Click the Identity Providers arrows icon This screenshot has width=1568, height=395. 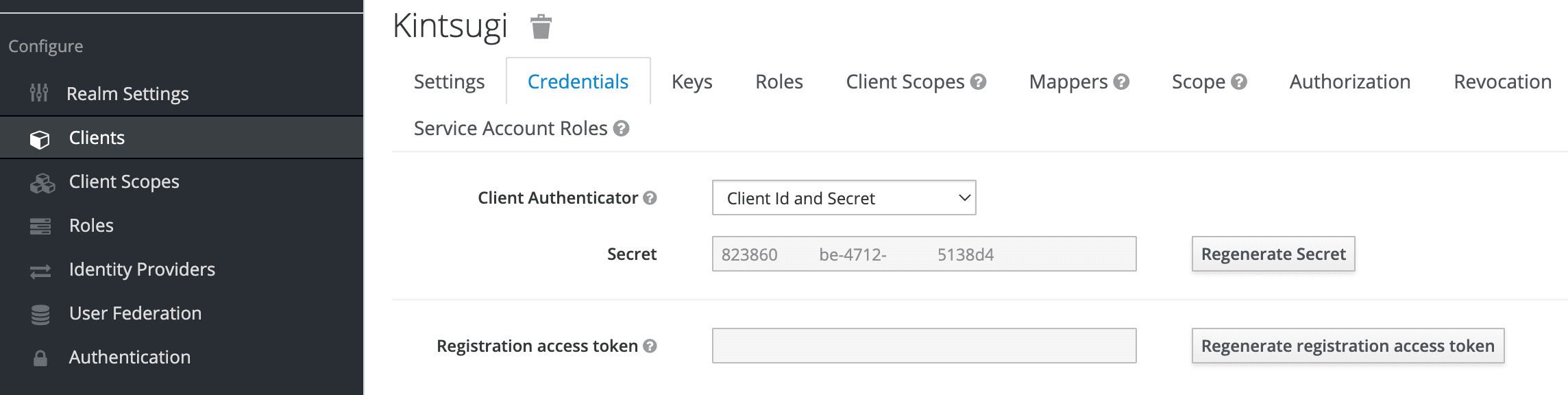tap(40, 271)
